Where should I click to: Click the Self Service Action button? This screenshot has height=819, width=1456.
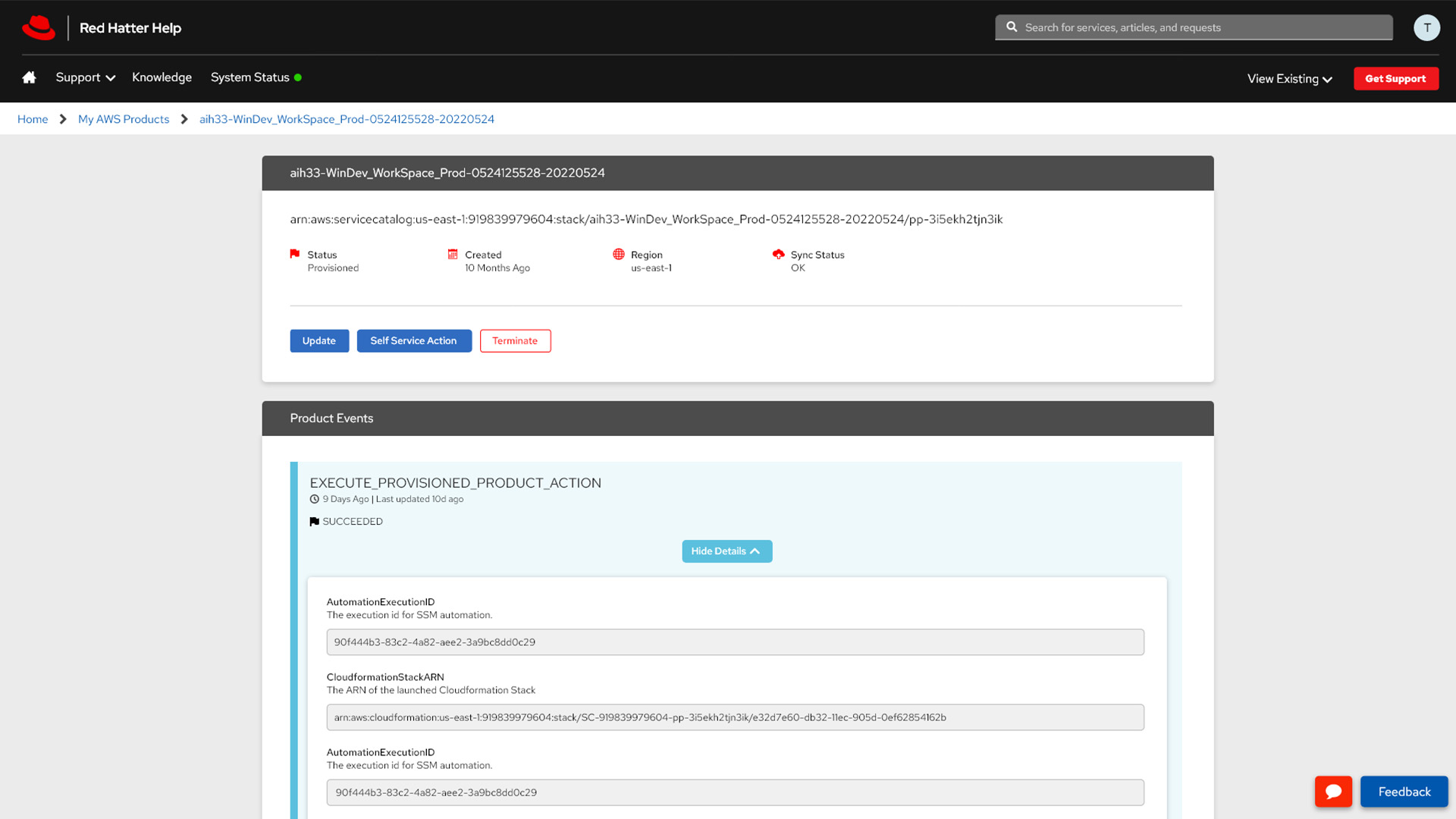(x=414, y=340)
